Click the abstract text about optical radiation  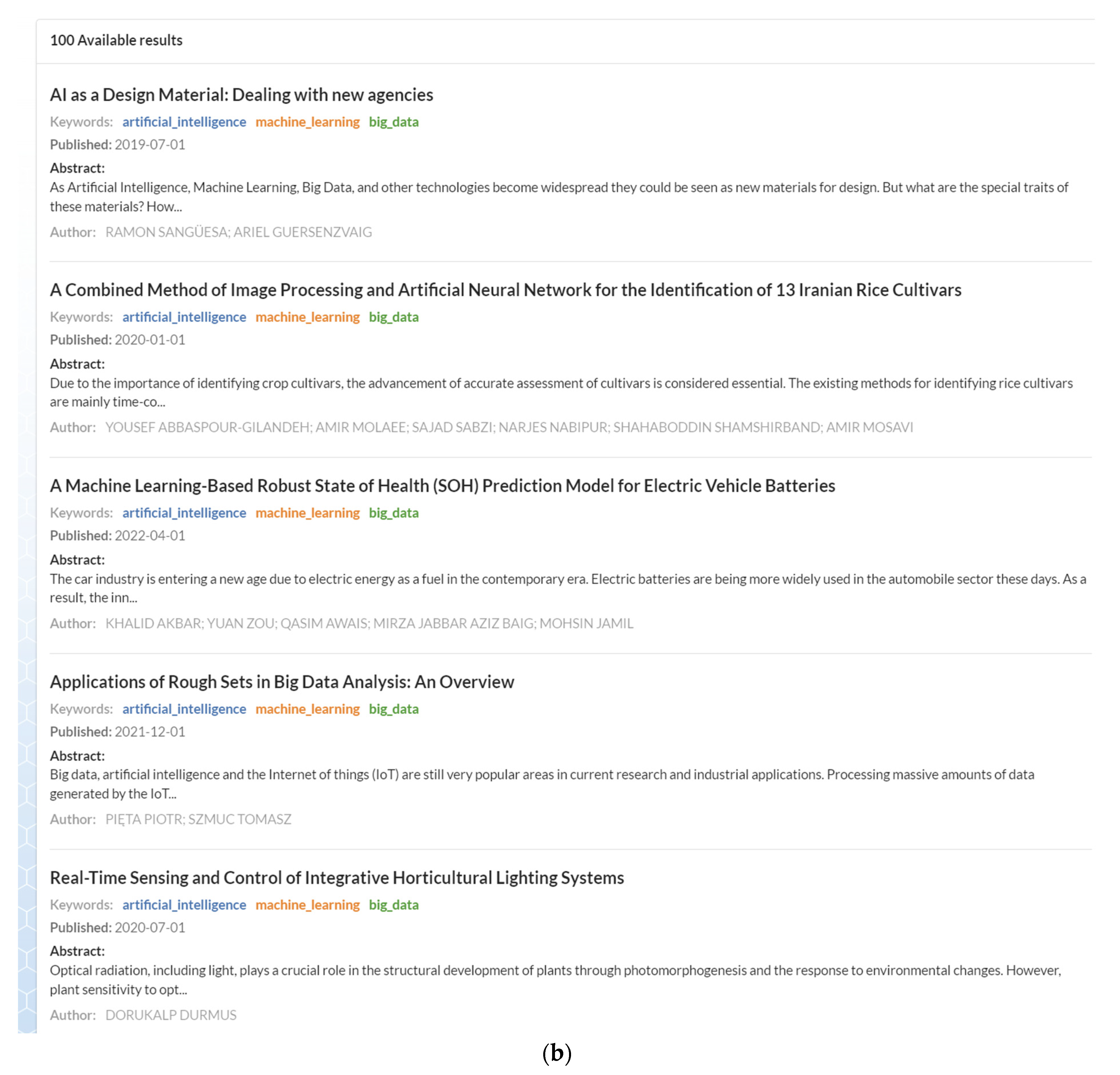click(554, 971)
